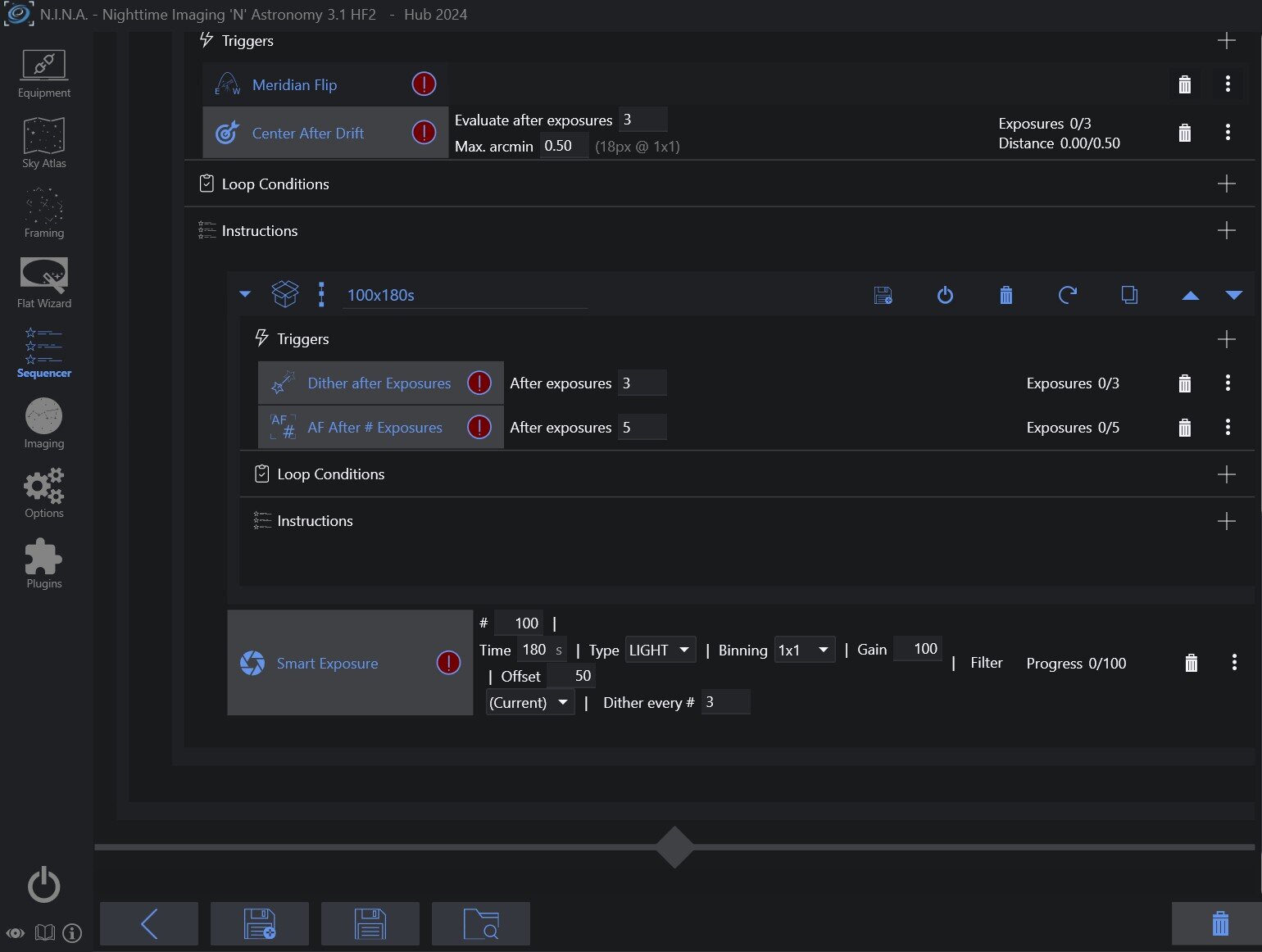The width and height of the screenshot is (1262, 952).
Task: Open the documentation book icon
Action: [x=45, y=933]
